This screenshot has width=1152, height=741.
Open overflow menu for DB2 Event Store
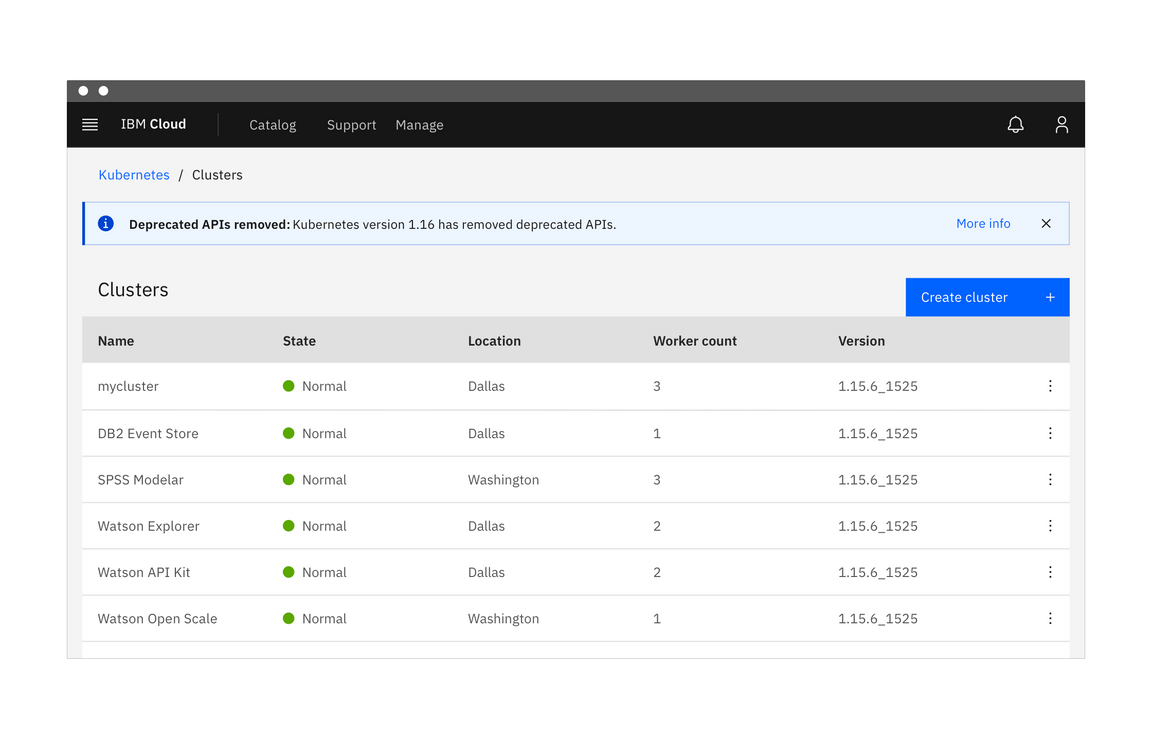coord(1050,433)
